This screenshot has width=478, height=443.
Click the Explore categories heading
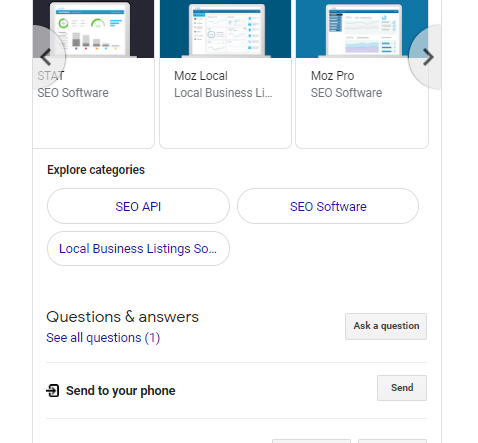tap(96, 170)
